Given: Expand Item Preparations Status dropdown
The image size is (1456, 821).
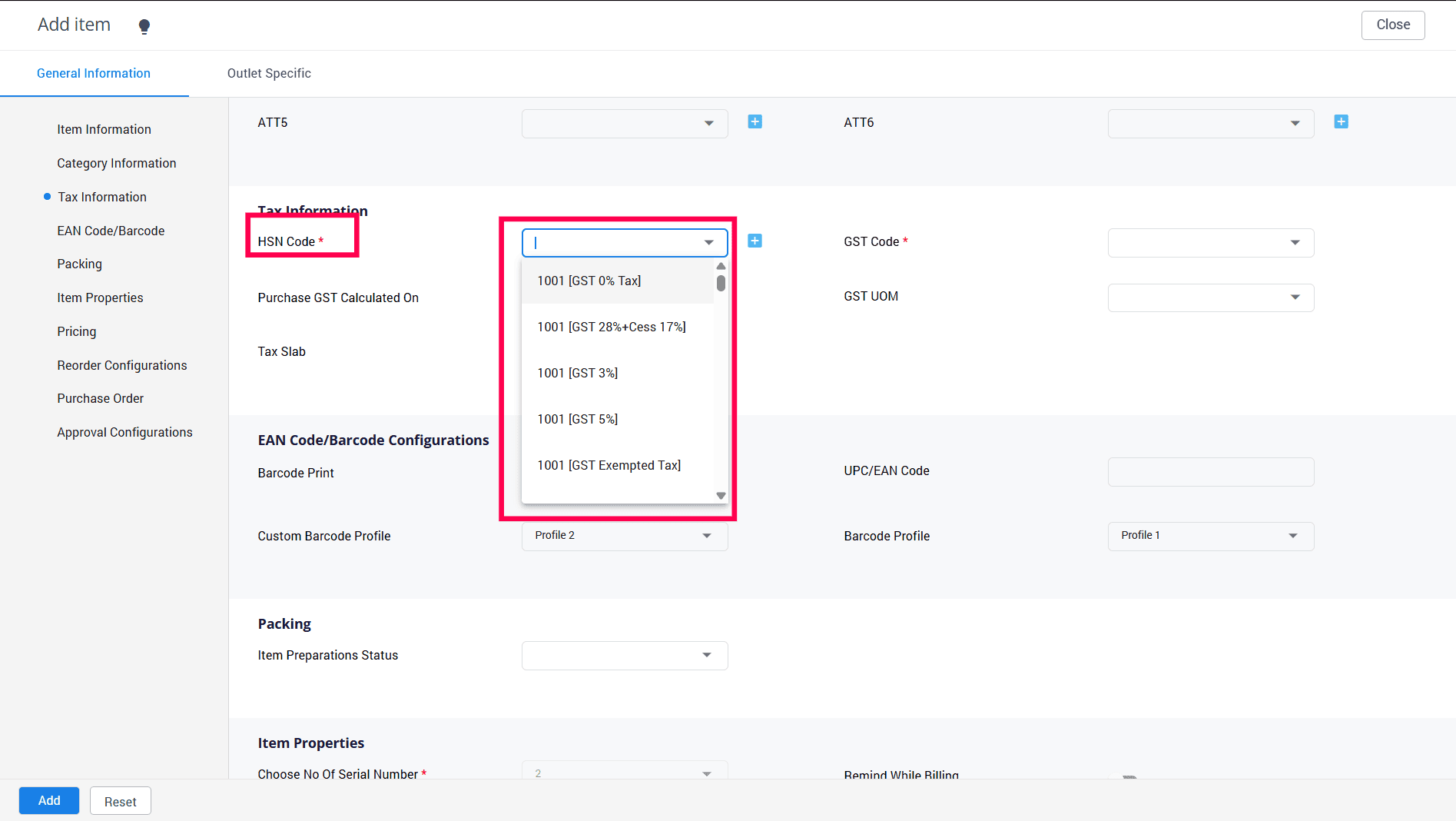Looking at the screenshot, I should 624,656.
